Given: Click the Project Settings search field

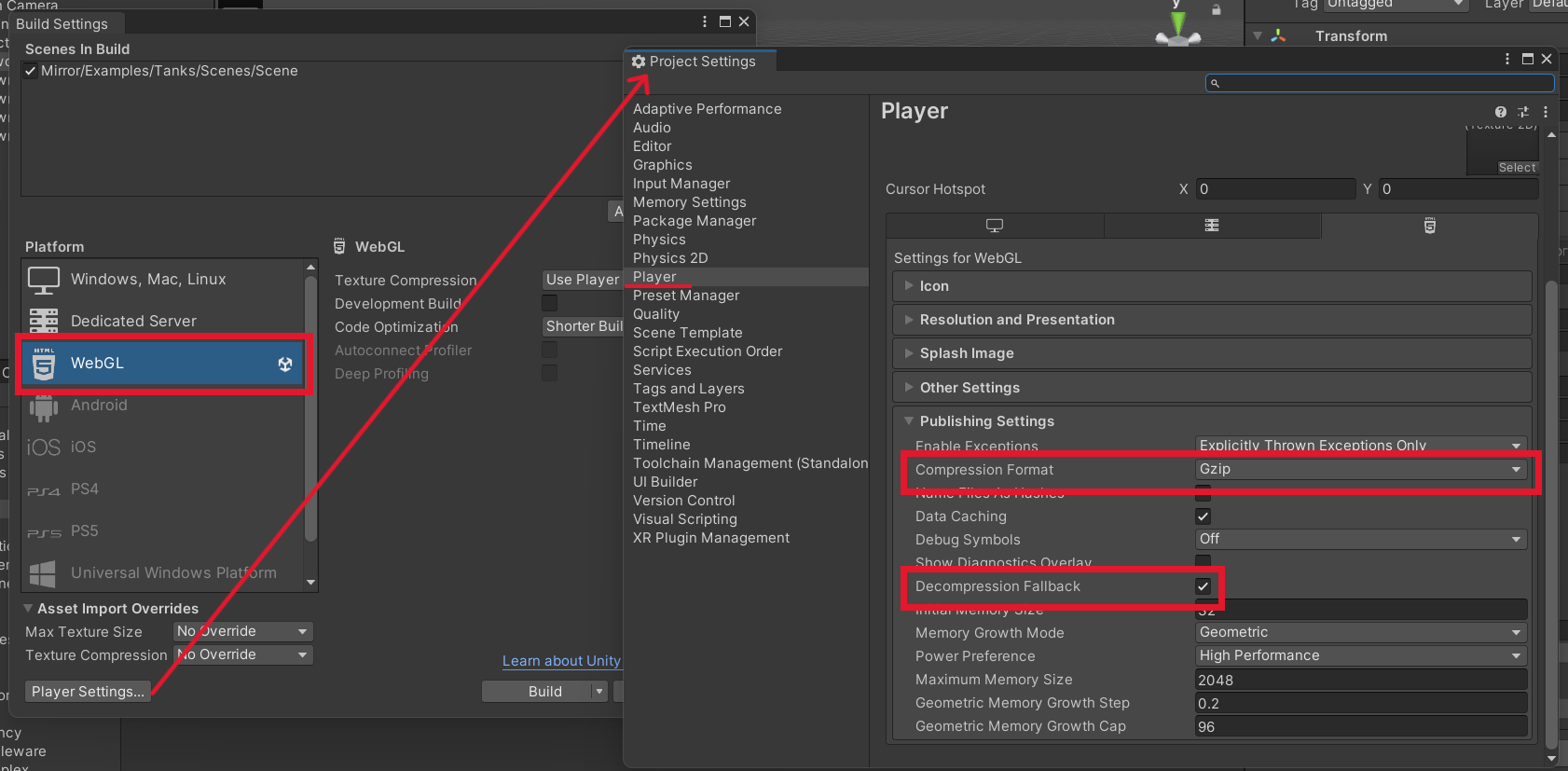Looking at the screenshot, I should click(x=1380, y=83).
